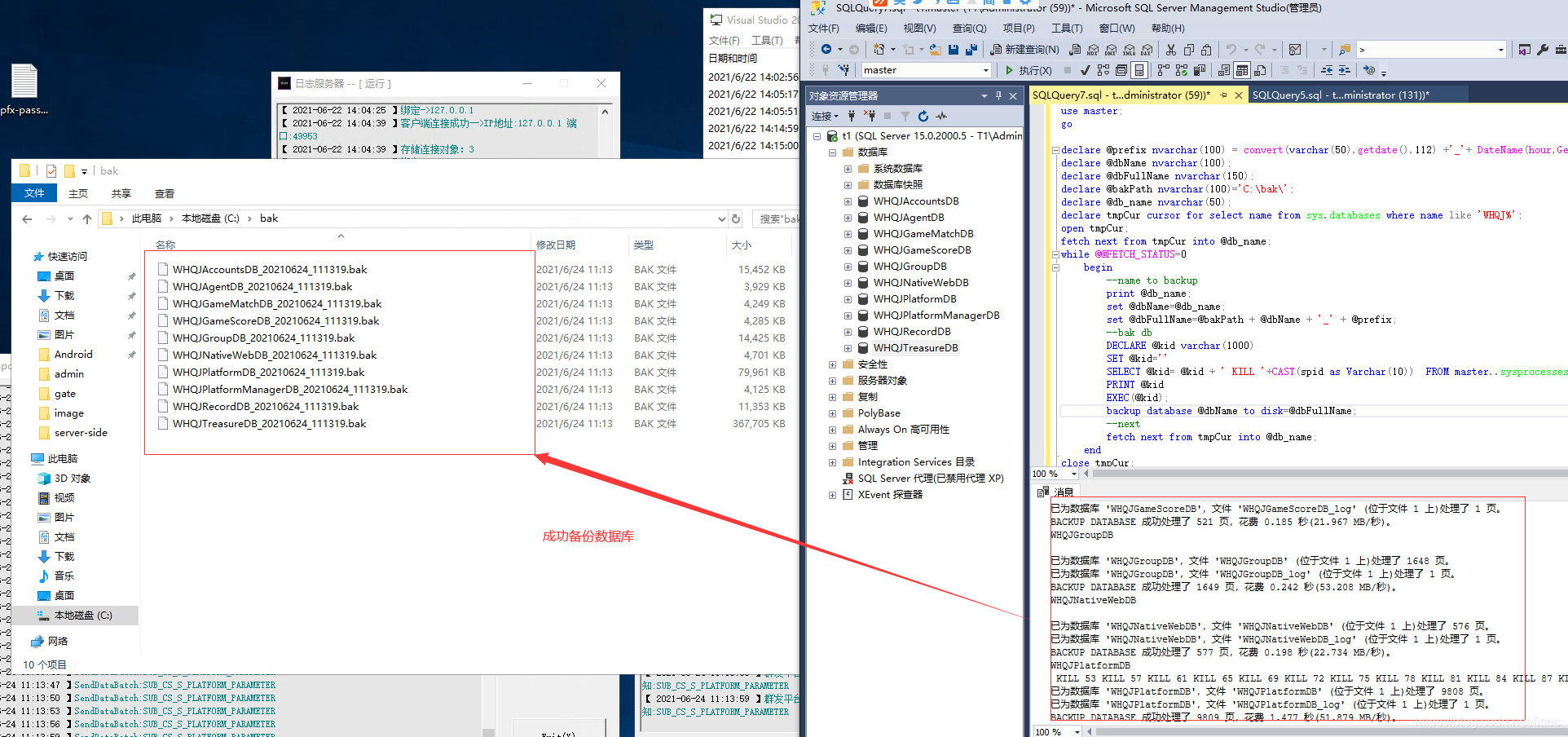Click the DMX query icon in SSMS toolbar
Viewport: 1568px width, 737px height.
click(1111, 50)
